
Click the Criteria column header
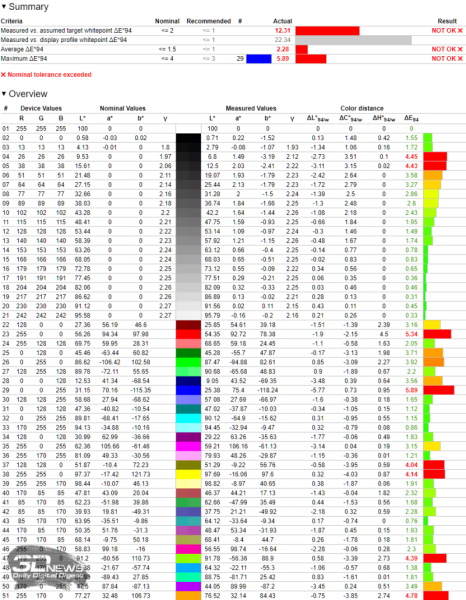click(11, 21)
